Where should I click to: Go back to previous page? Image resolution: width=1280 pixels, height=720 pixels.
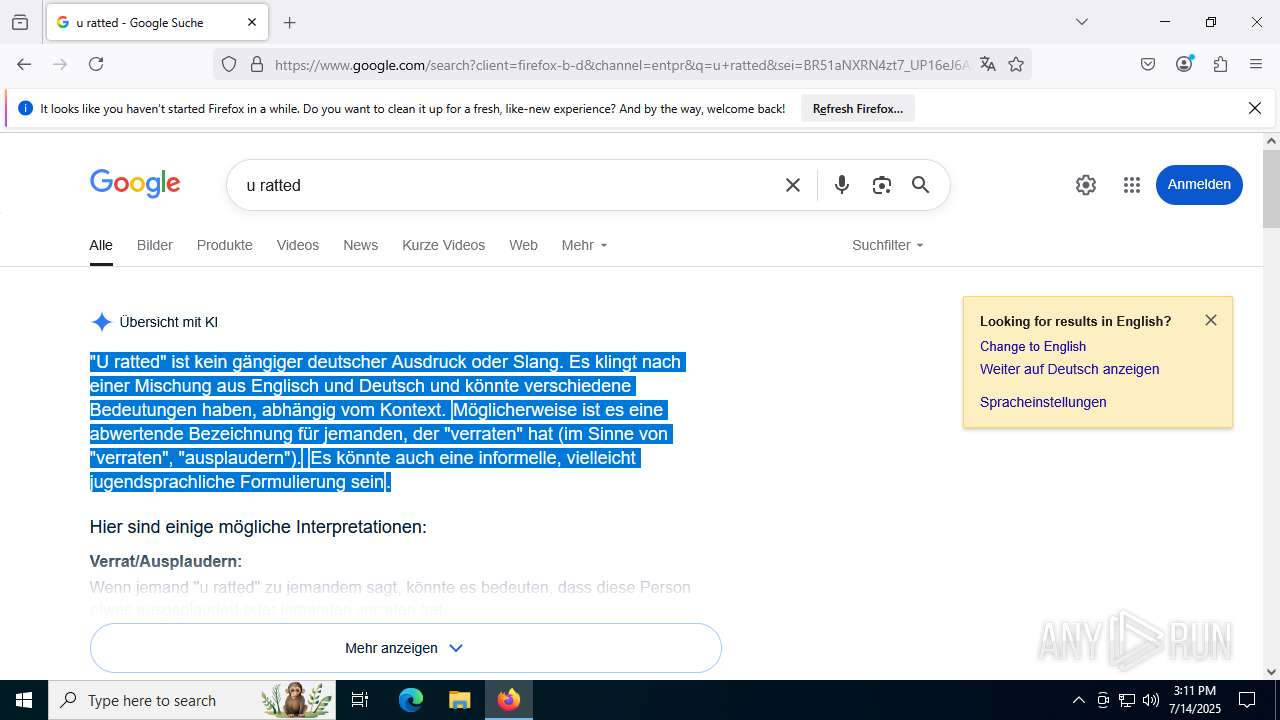click(24, 64)
